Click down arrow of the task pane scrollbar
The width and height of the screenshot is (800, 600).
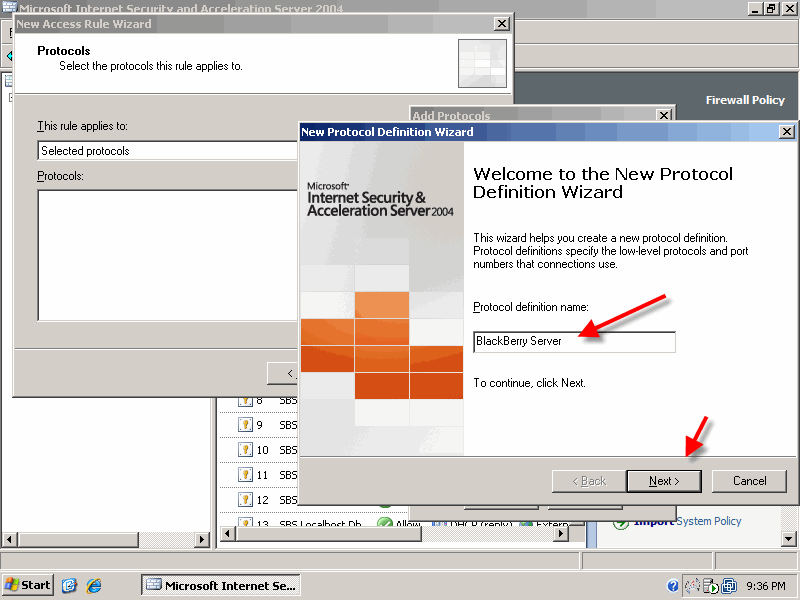coord(788,538)
